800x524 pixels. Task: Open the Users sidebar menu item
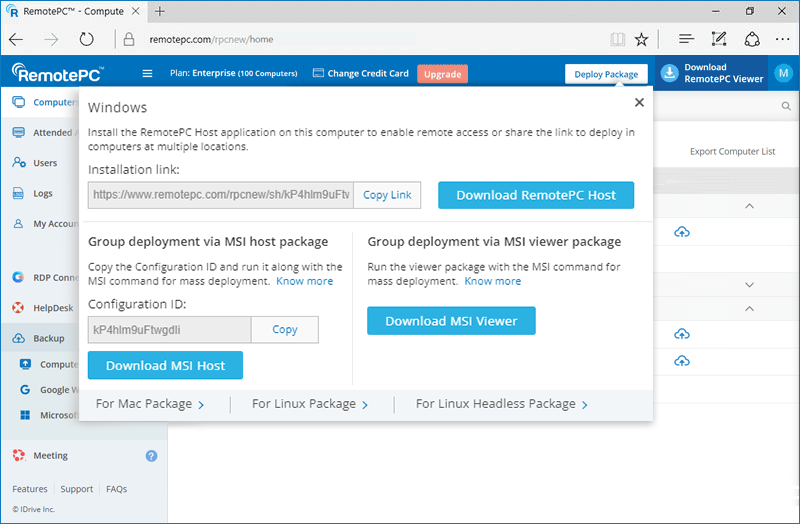45,163
